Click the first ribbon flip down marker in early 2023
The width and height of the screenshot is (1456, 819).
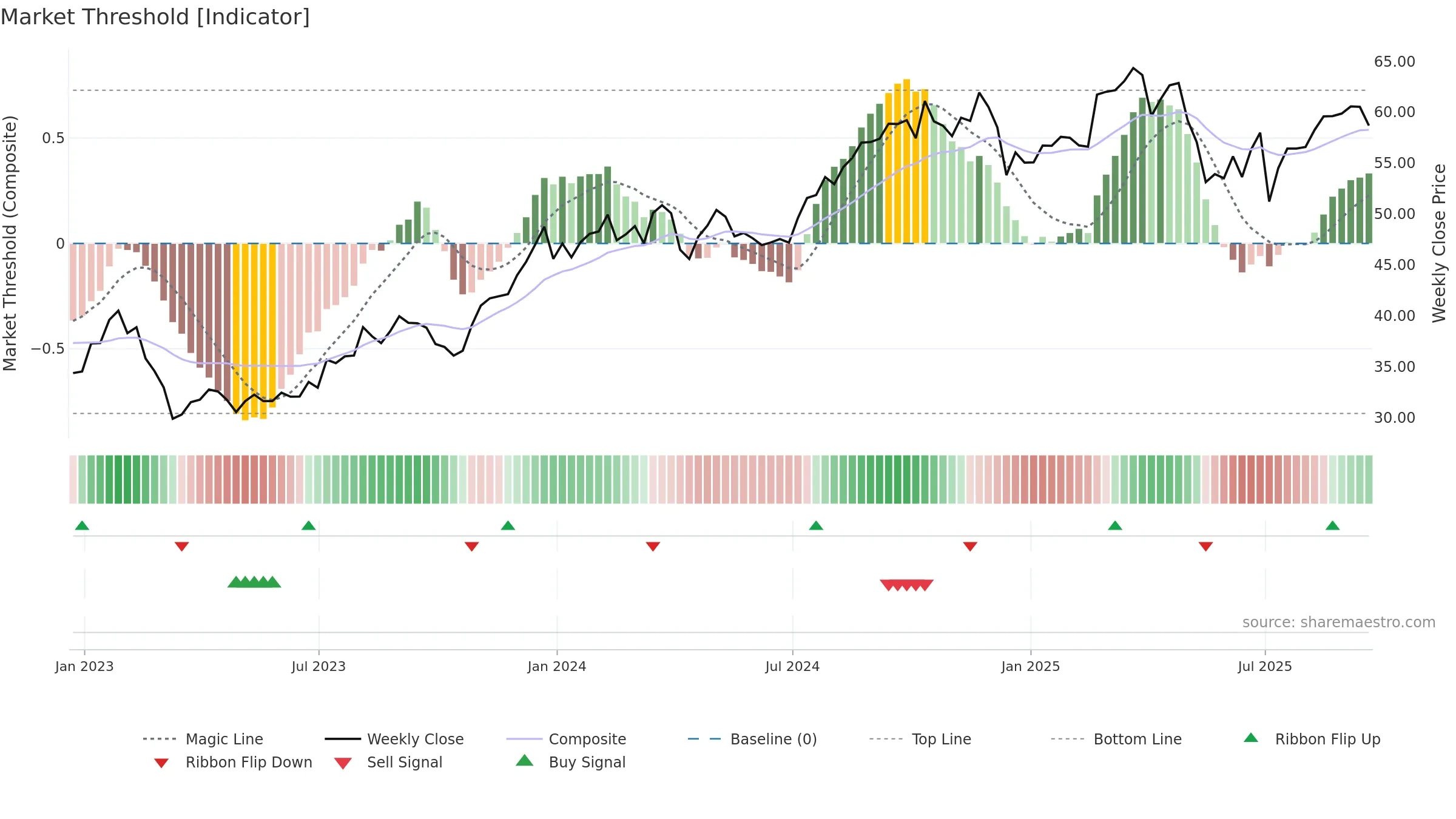point(181,547)
